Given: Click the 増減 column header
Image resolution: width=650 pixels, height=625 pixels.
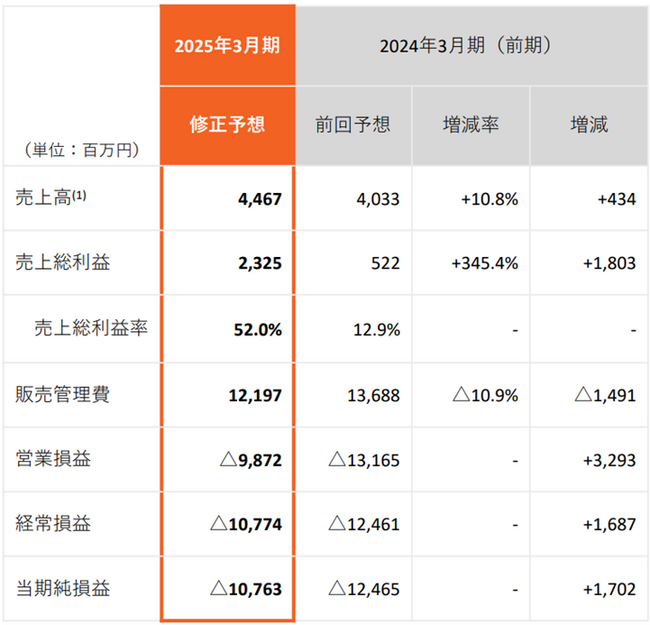Looking at the screenshot, I should pyautogui.click(x=589, y=126).
